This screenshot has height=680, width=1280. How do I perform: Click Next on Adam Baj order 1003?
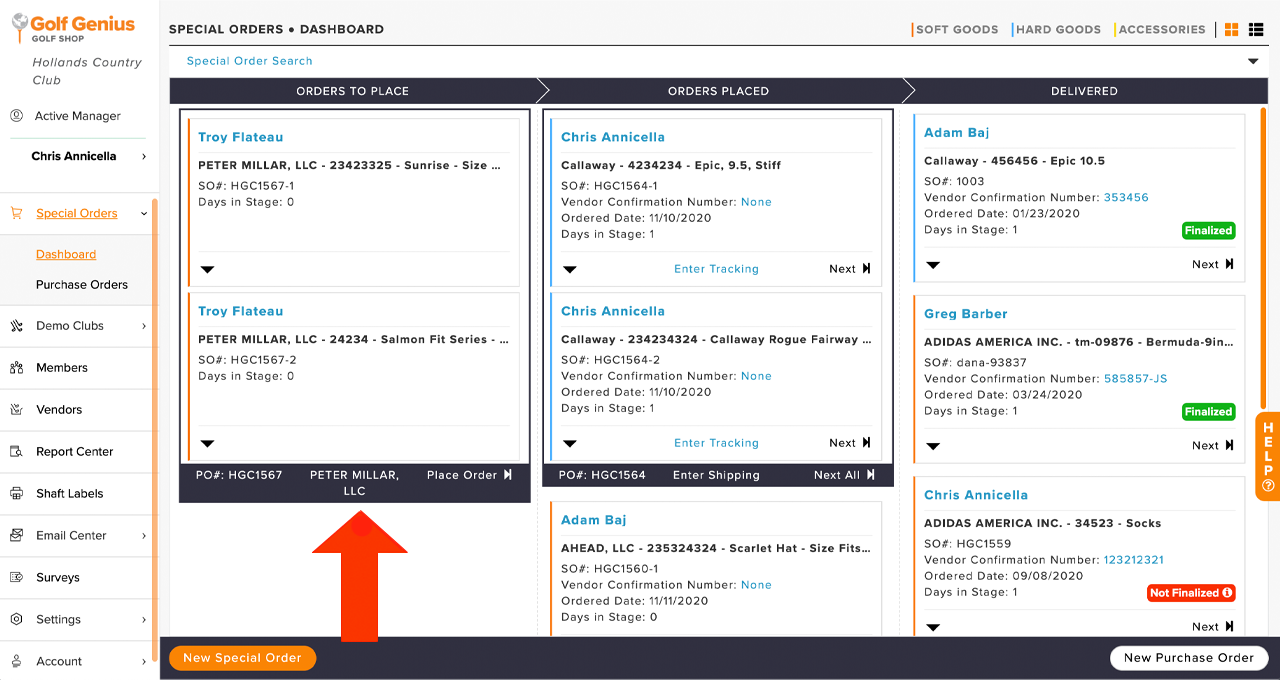coord(1213,265)
